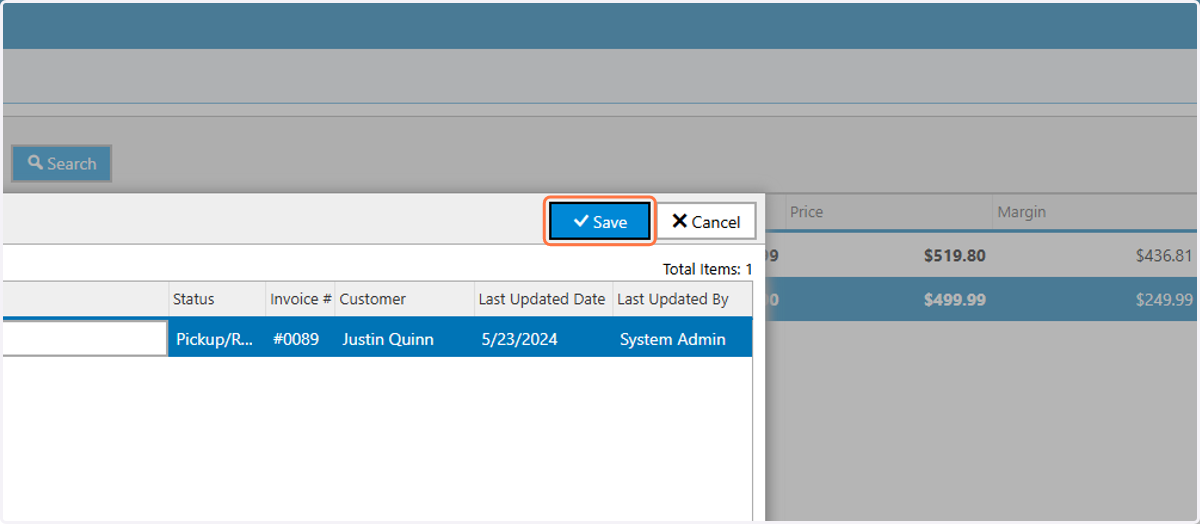
Task: Click the $436.81 margin value
Action: coord(1164,256)
